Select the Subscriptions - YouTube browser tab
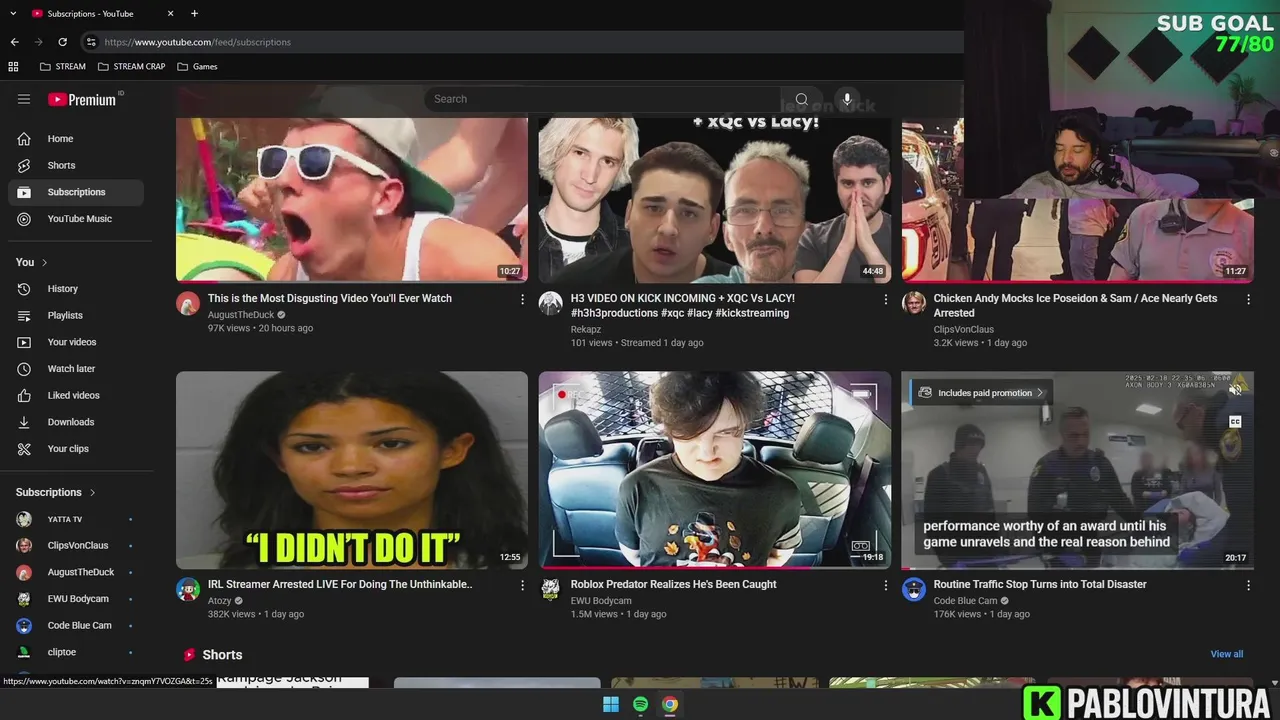 [x=102, y=14]
